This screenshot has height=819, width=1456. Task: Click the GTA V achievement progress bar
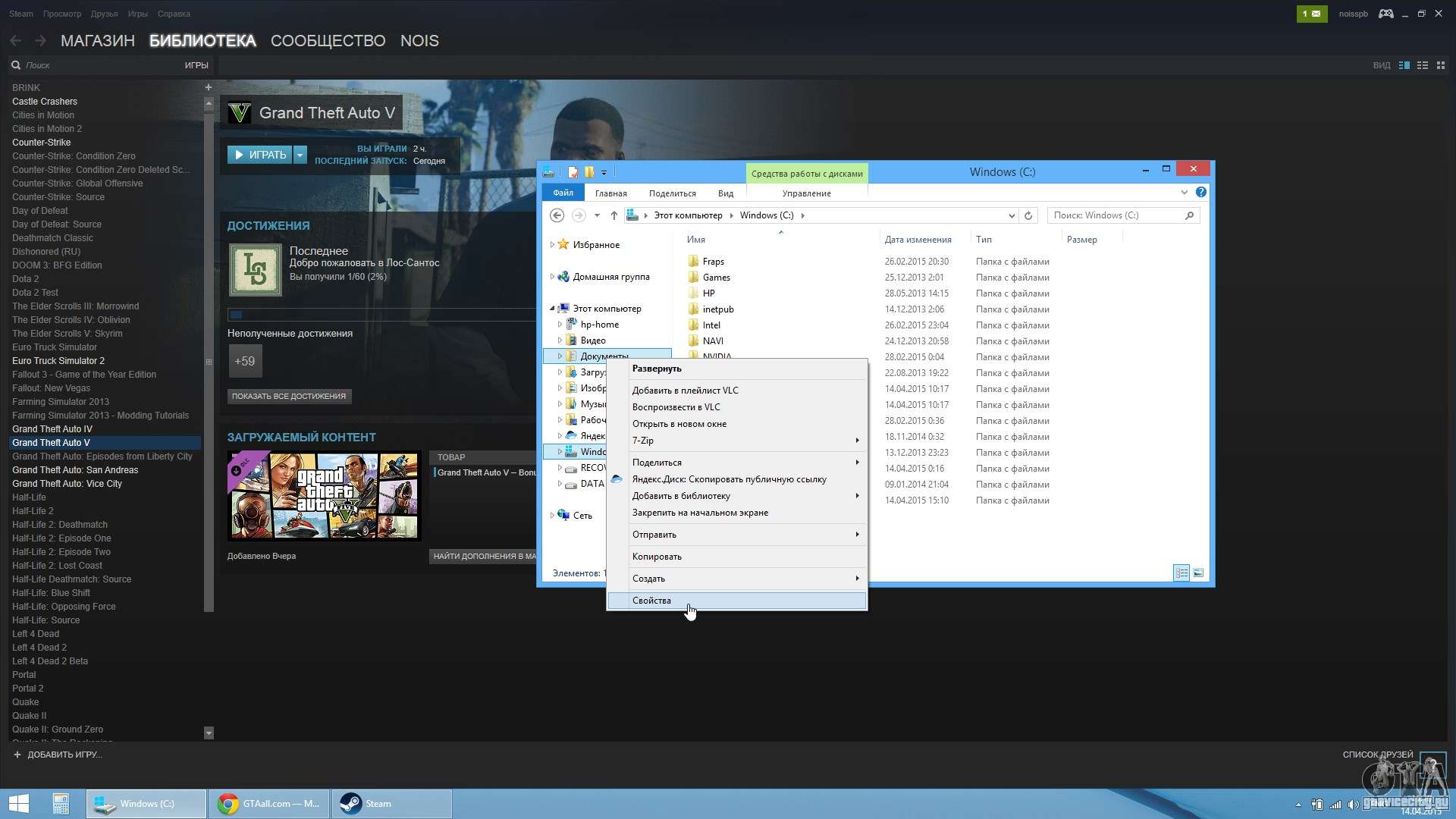point(381,315)
